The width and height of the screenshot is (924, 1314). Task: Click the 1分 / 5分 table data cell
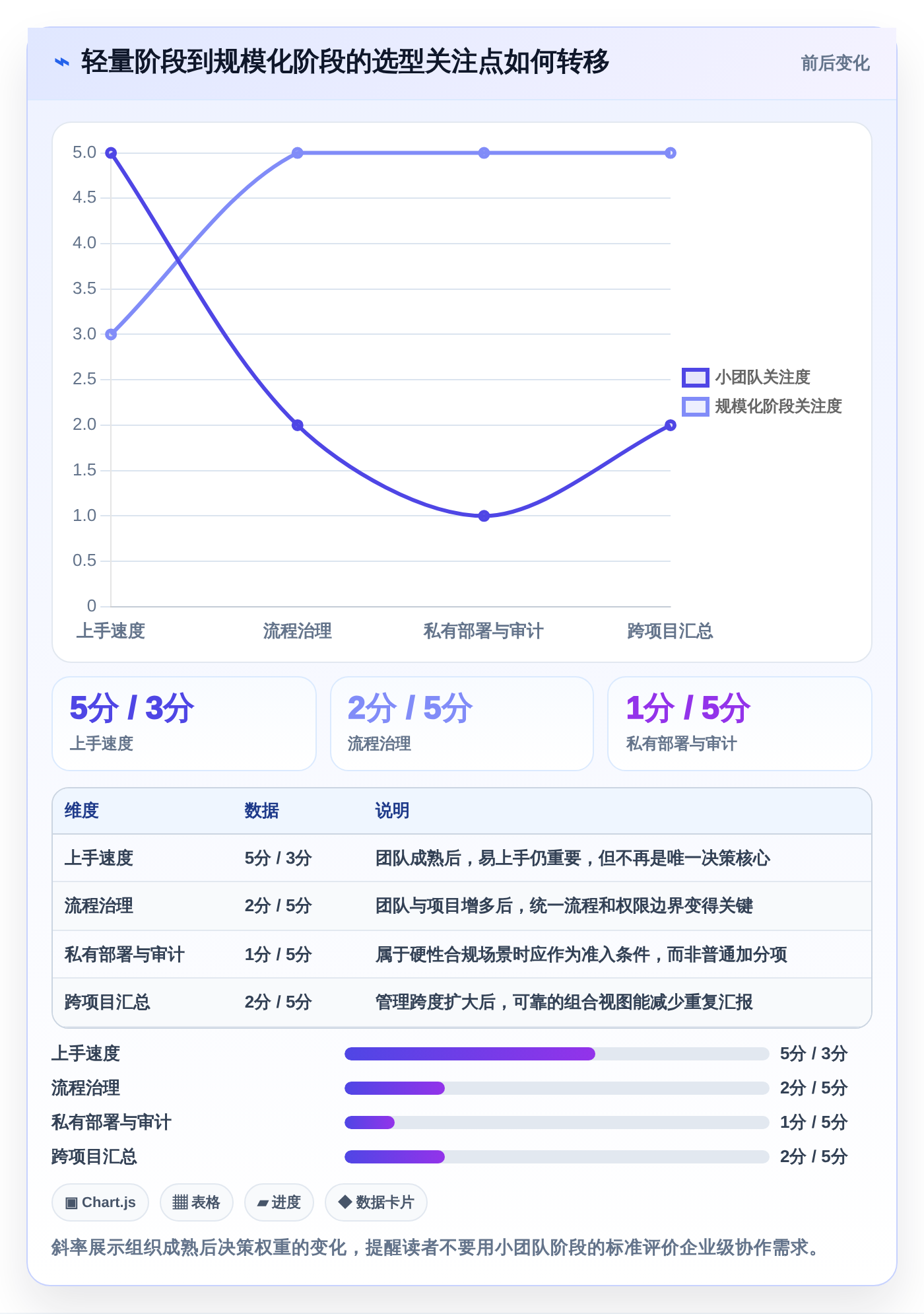coord(278,955)
